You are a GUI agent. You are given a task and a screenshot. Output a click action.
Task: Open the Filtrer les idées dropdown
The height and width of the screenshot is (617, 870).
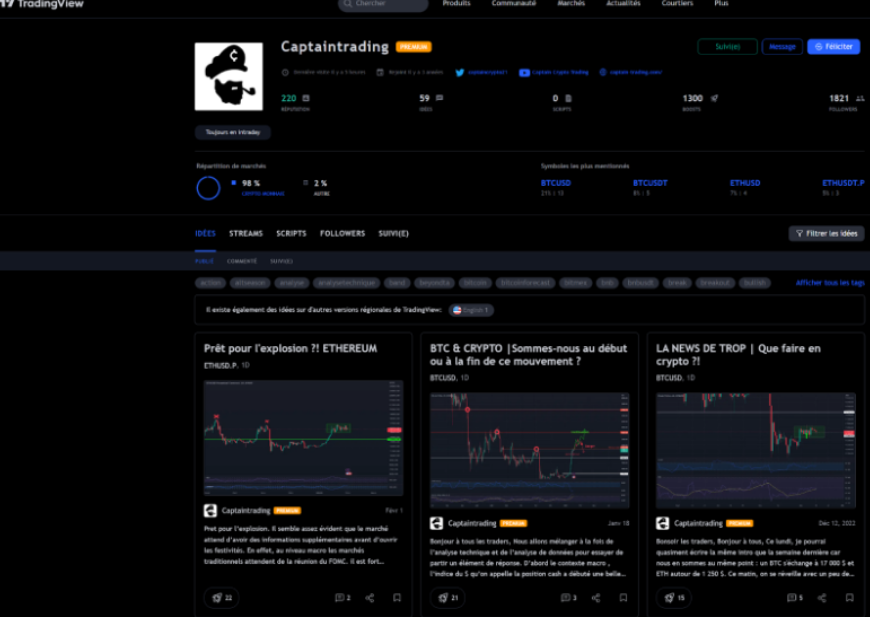826,233
